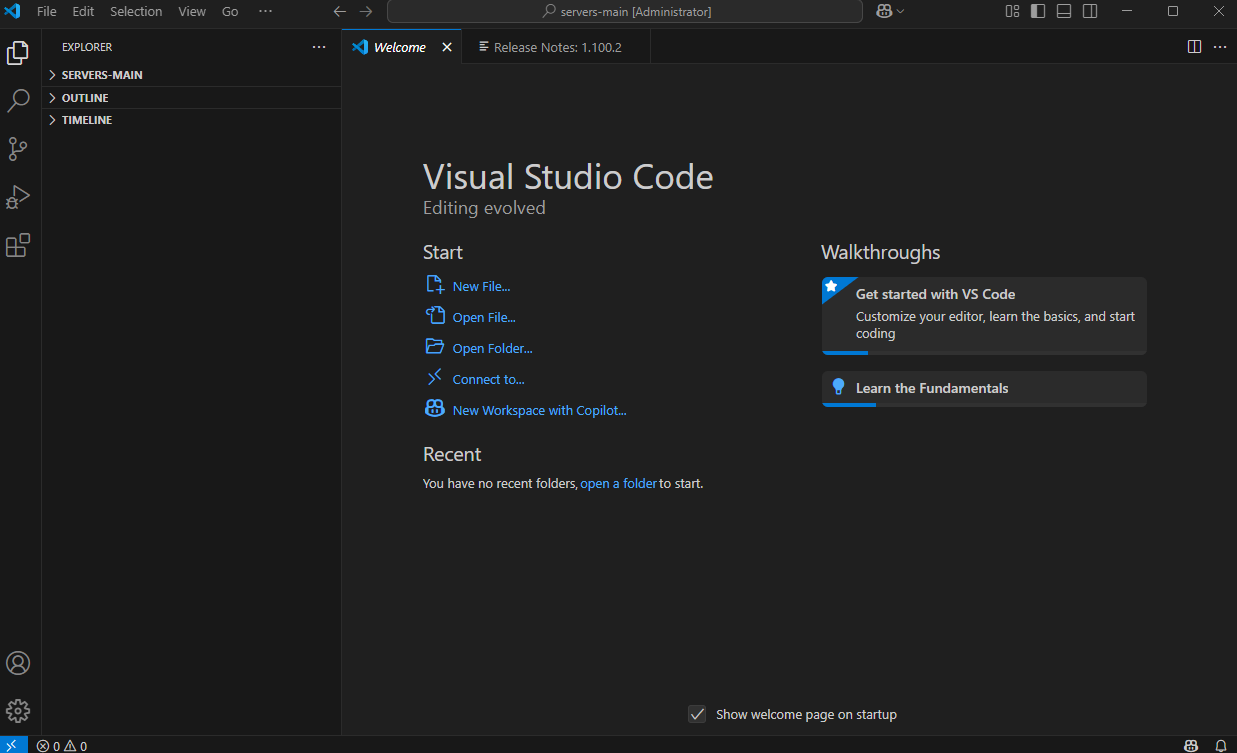Click the Open Folder... link
Viewport: 1237px width, 753px height.
(492, 348)
